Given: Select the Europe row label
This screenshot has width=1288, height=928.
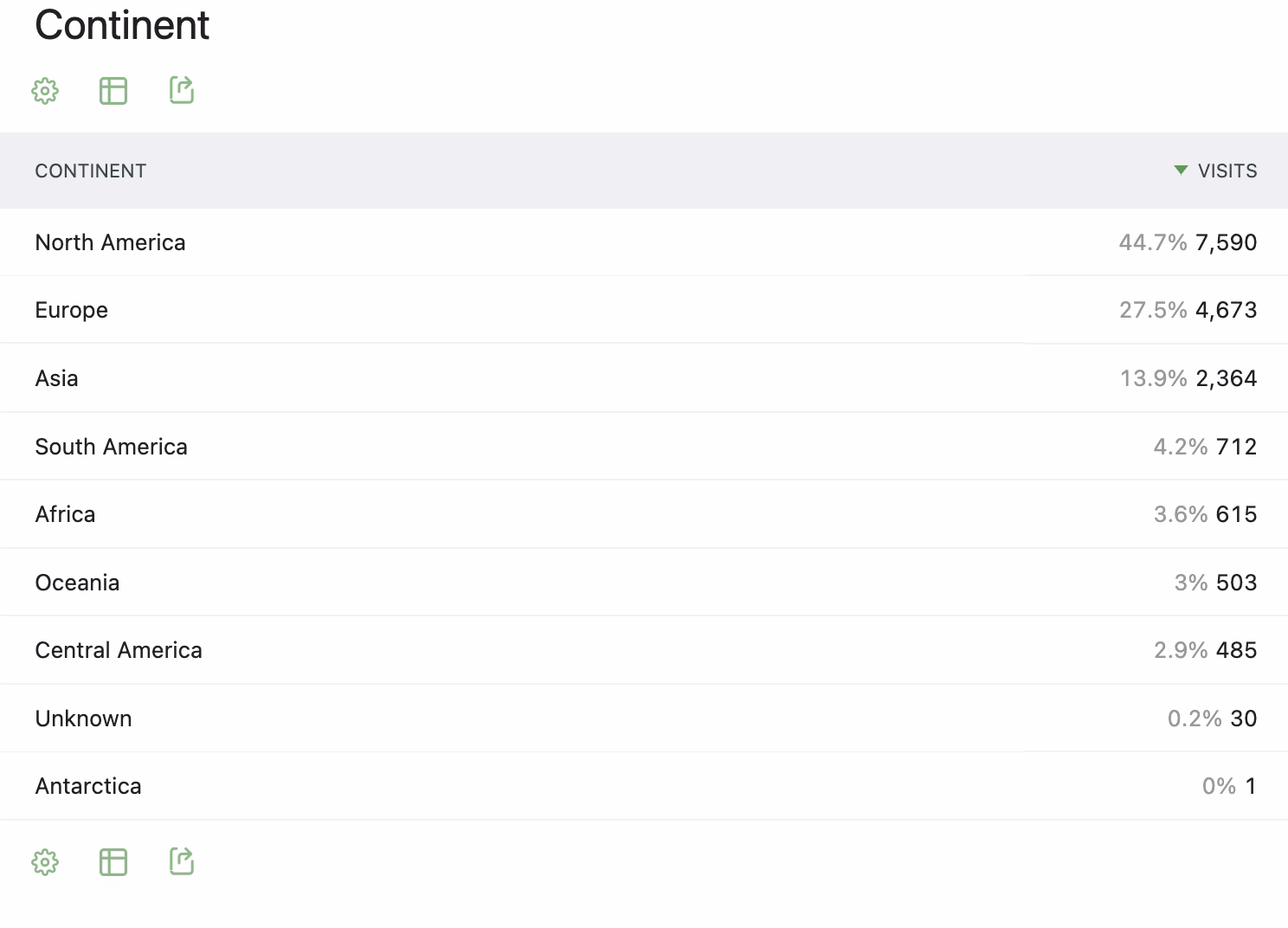Looking at the screenshot, I should 72,310.
